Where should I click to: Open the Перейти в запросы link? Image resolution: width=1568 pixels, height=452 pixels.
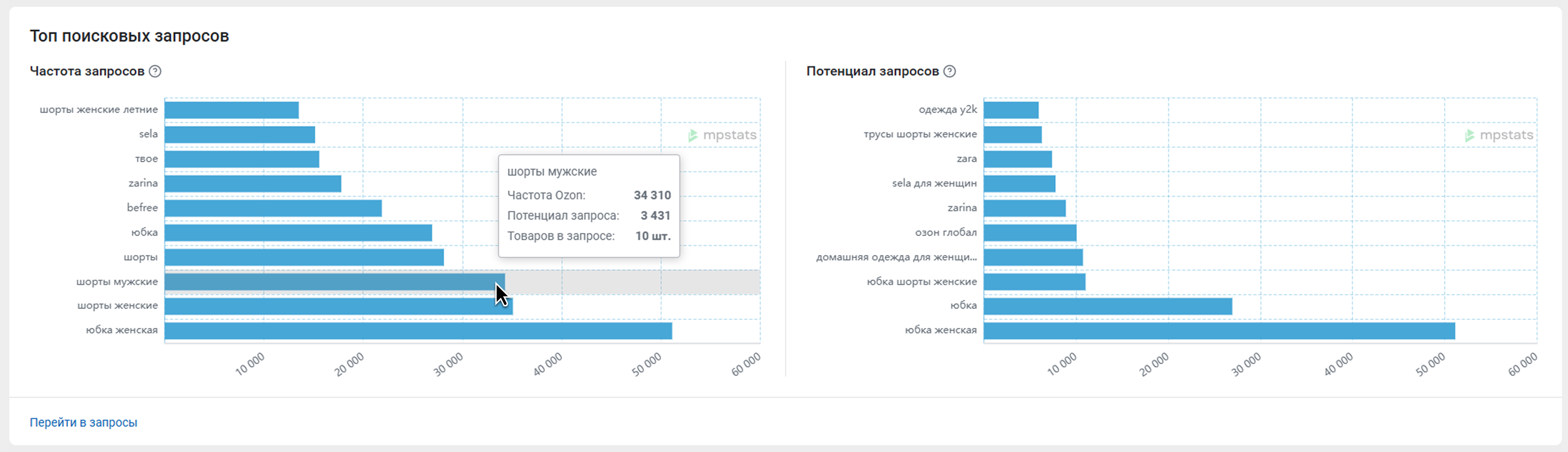coord(83,422)
